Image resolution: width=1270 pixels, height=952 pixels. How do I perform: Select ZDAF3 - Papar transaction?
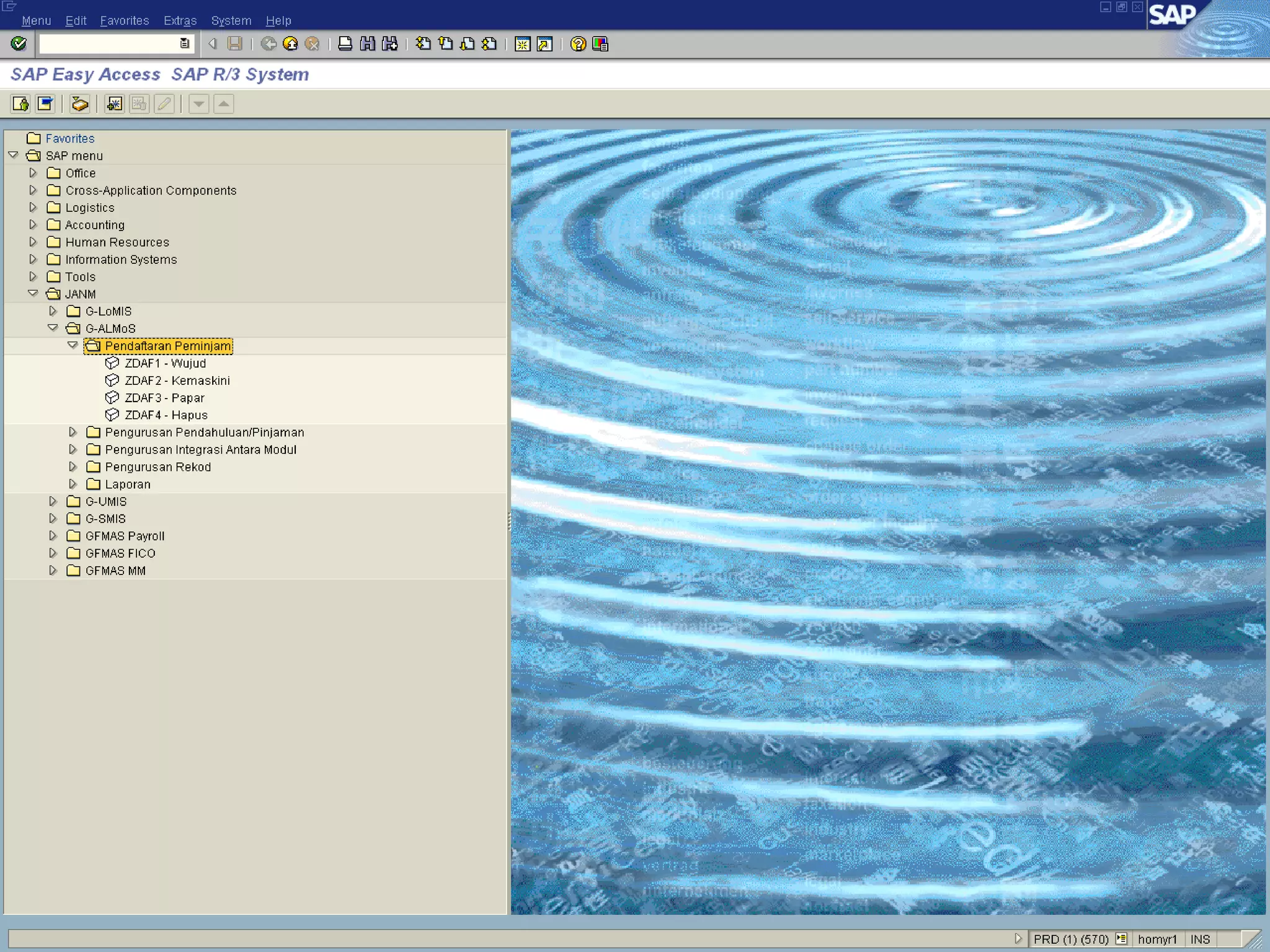click(x=164, y=398)
